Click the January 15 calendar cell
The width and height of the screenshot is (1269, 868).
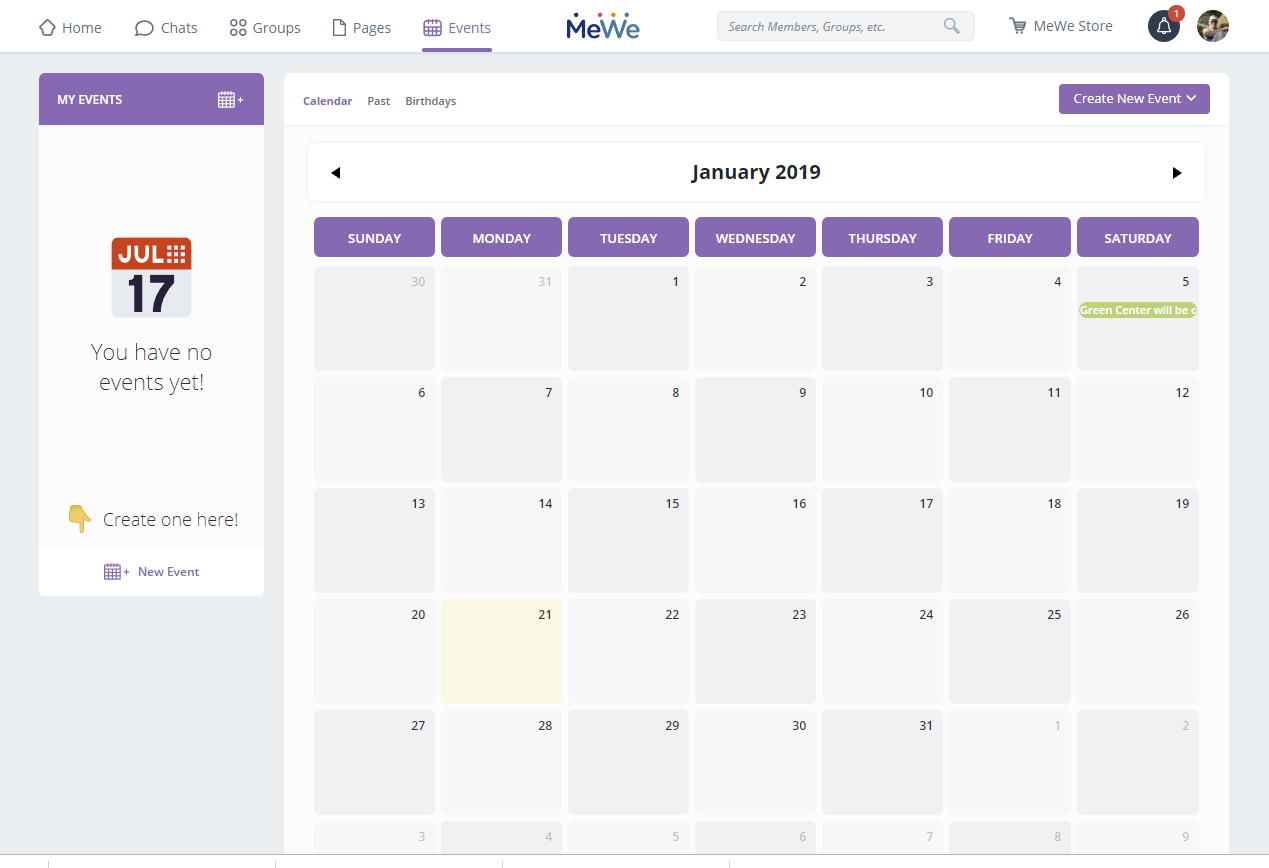pos(628,540)
